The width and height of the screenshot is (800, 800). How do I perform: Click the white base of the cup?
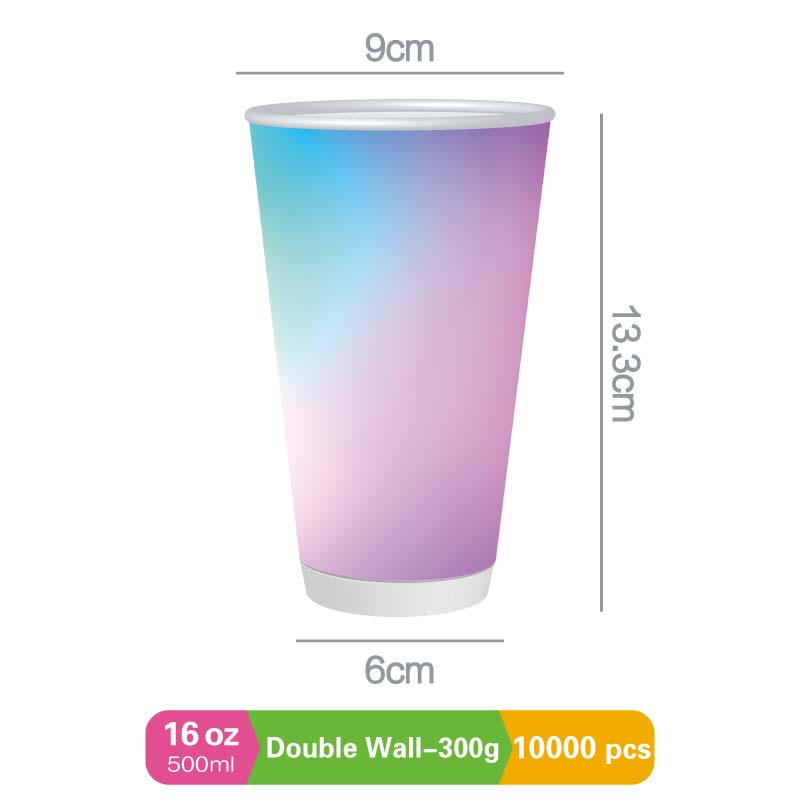point(398,591)
